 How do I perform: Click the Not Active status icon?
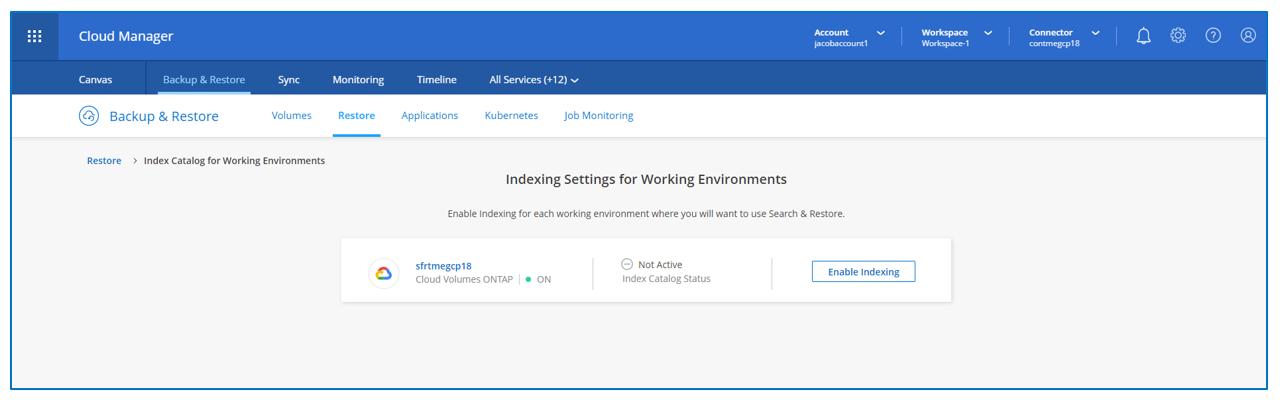(x=627, y=265)
